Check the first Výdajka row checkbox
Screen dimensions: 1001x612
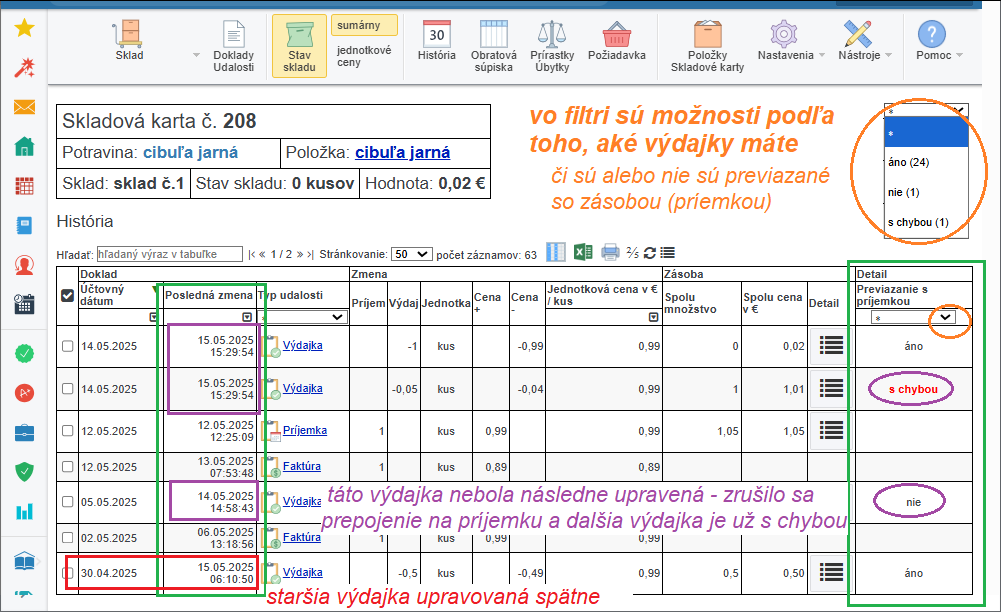(67, 346)
